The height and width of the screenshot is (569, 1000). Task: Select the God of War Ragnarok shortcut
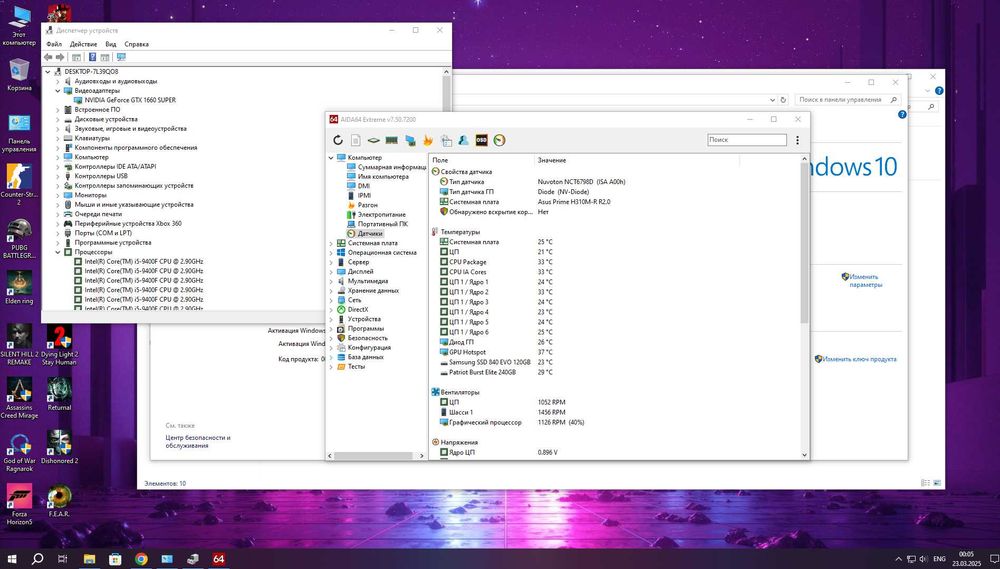pos(19,452)
